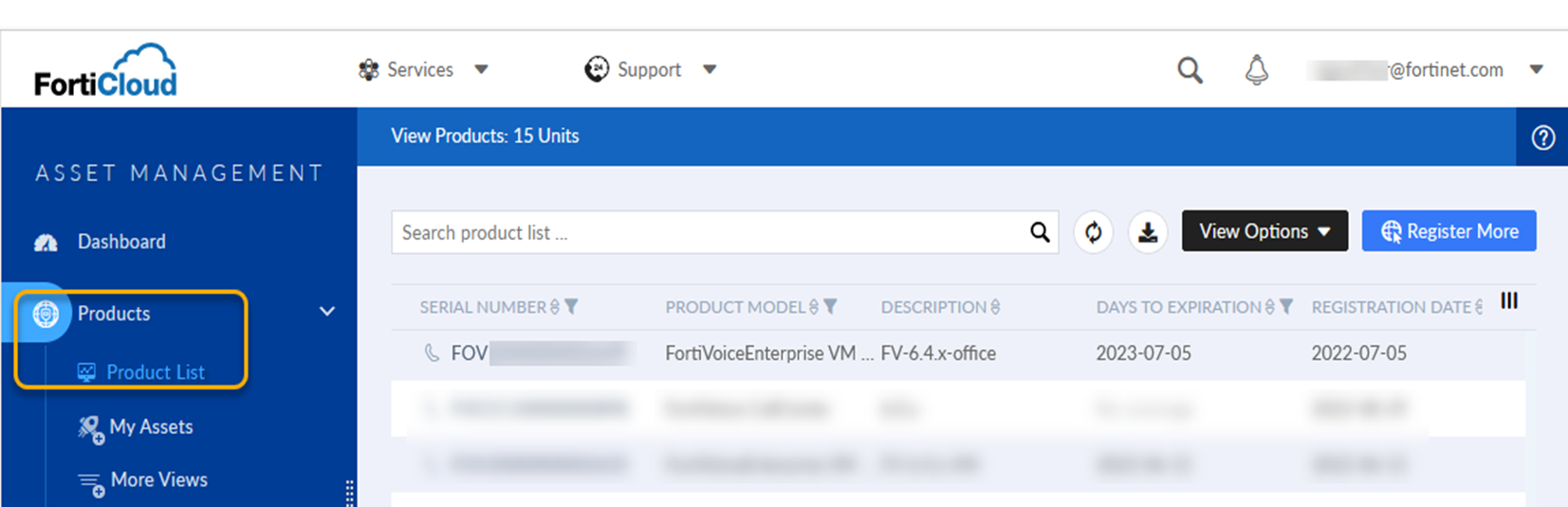Open the help question mark icon
Image resolution: width=1568 pixels, height=507 pixels.
click(1542, 137)
